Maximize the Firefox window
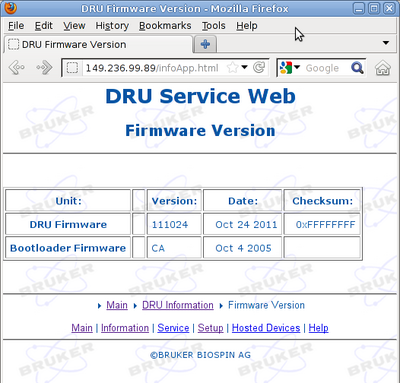This screenshot has width=400, height=383. [374, 8]
